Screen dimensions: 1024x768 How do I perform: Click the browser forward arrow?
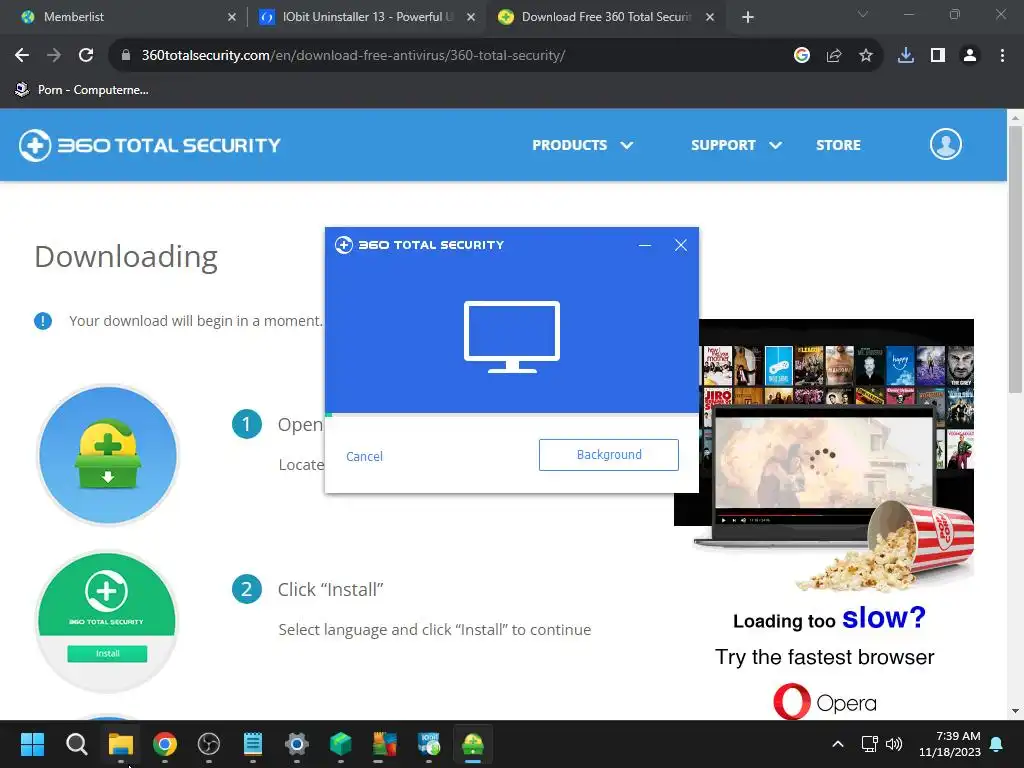[54, 56]
